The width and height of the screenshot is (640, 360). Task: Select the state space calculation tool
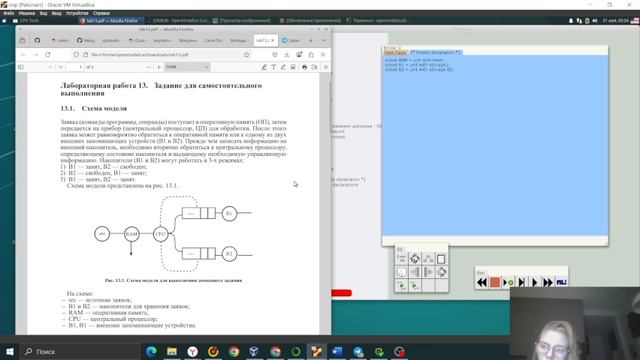point(415,259)
